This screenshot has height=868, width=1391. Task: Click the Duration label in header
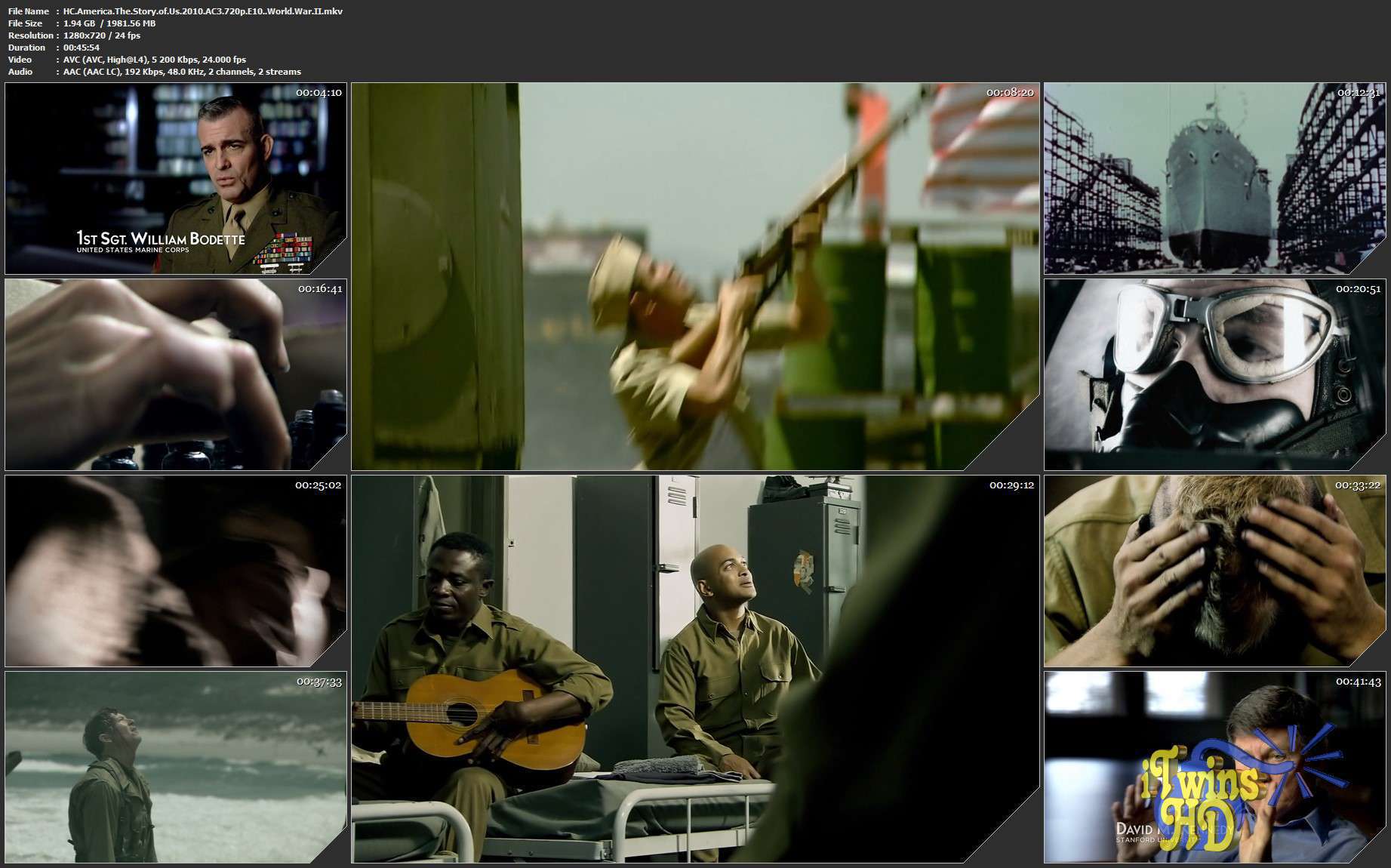click(x=27, y=48)
